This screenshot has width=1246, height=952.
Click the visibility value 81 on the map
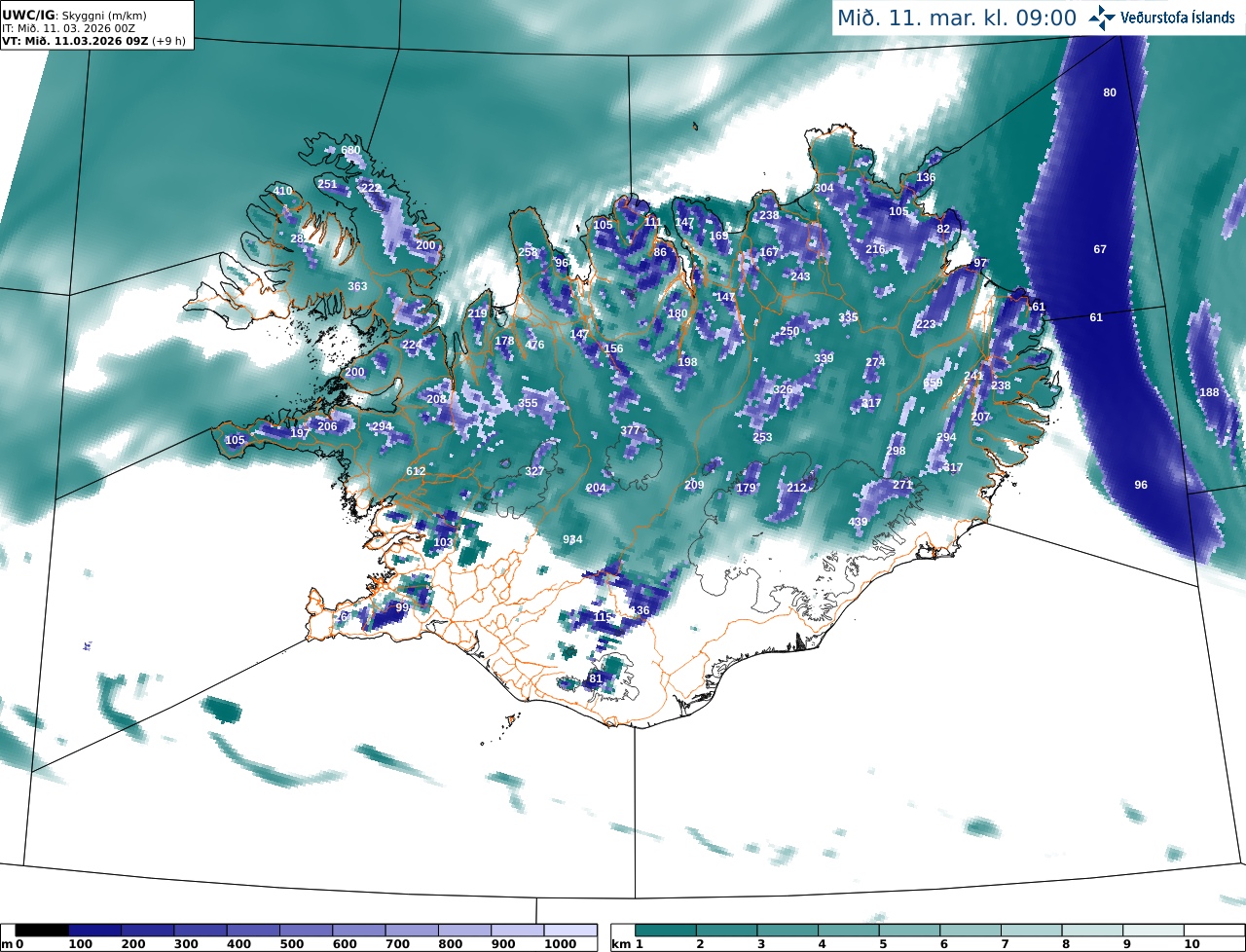coord(597,678)
